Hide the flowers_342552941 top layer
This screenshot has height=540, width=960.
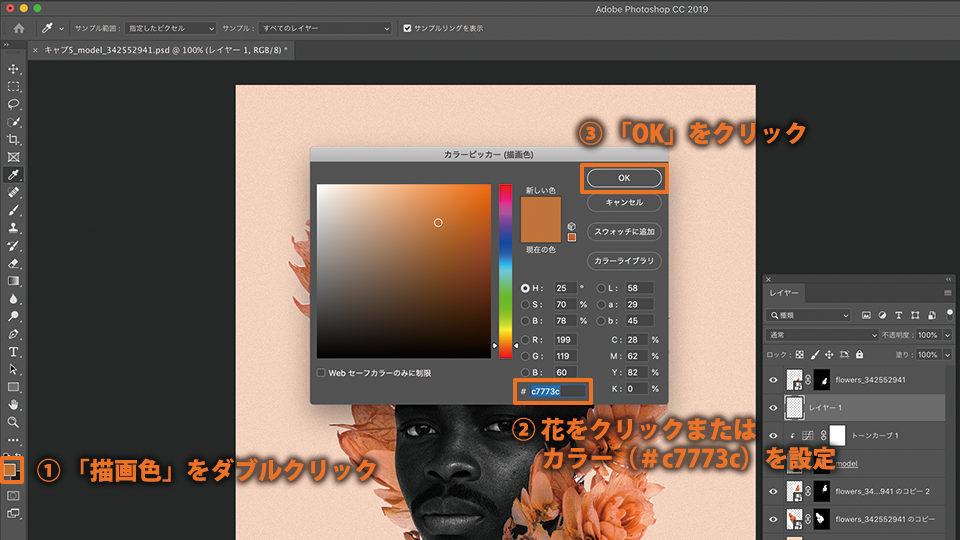point(773,380)
